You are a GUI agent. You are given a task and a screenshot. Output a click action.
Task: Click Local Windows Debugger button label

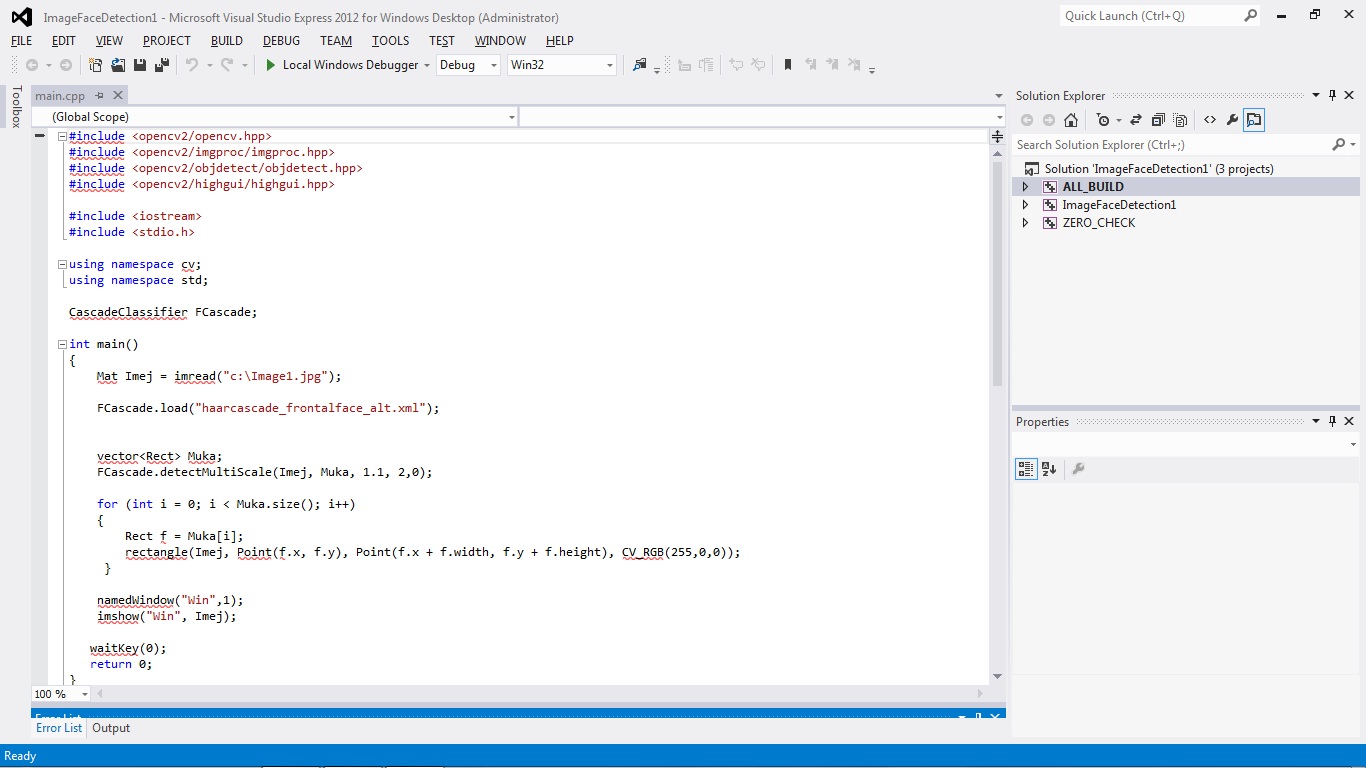coord(350,65)
